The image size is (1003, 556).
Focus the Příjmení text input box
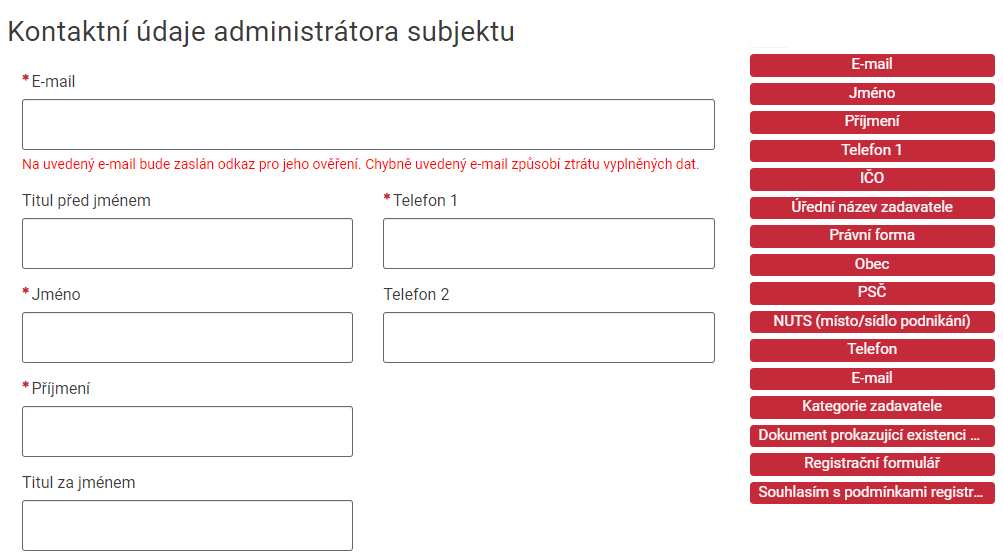(187, 431)
